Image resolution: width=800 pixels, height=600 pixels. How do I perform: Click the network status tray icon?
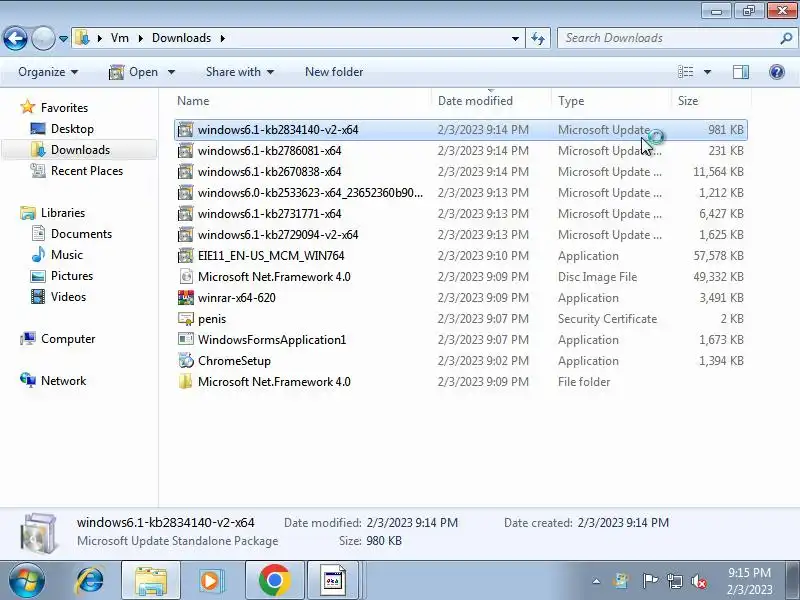point(675,581)
